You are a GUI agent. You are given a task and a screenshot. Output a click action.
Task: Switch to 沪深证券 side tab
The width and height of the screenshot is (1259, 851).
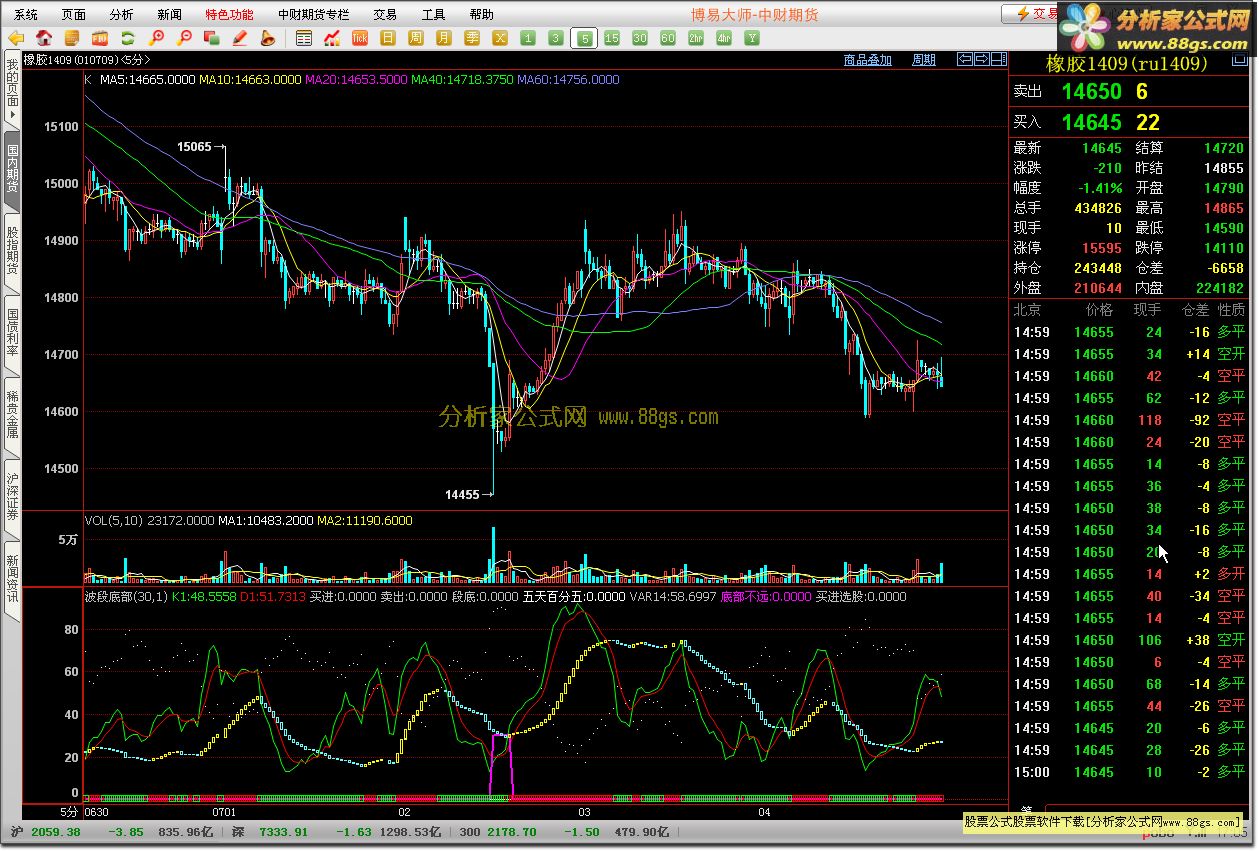[12, 498]
